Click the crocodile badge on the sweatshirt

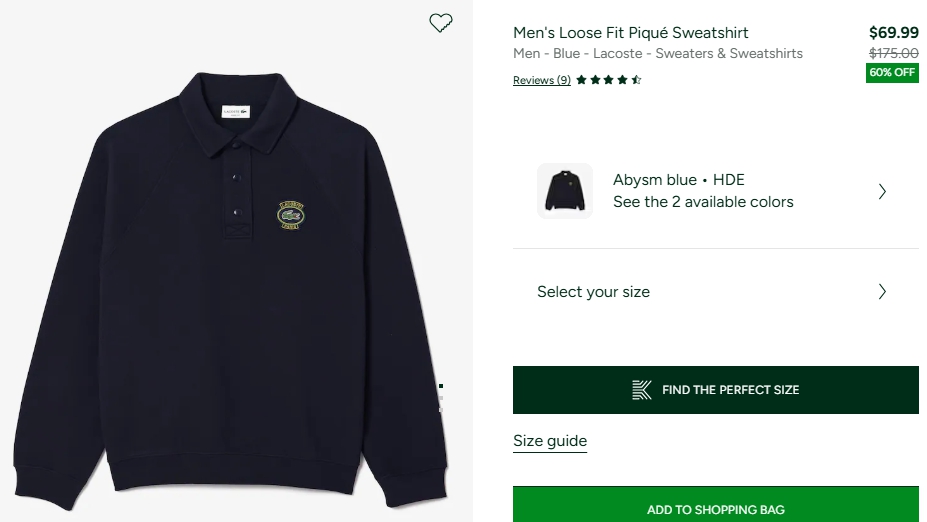(293, 213)
